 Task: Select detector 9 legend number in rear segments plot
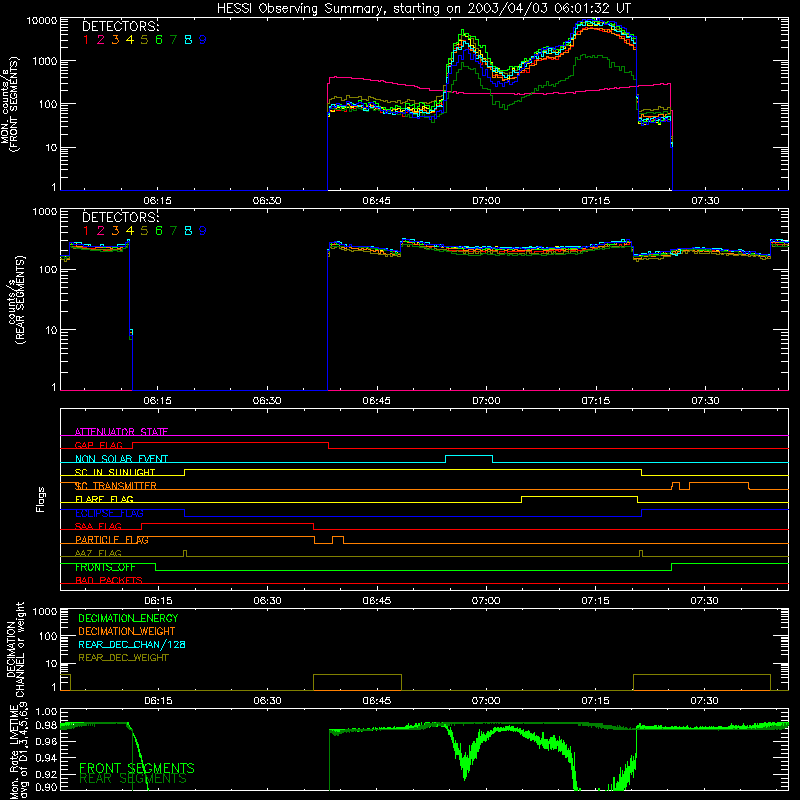(x=203, y=231)
